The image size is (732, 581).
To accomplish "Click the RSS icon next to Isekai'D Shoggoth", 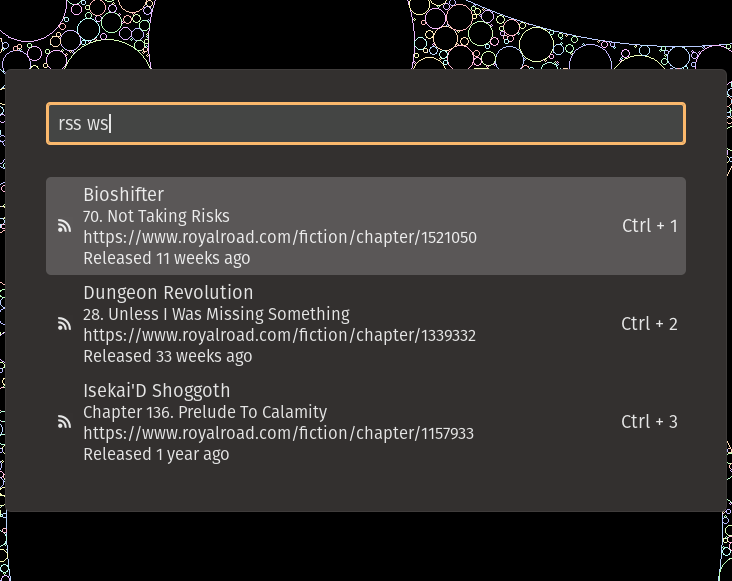I will pos(65,422).
